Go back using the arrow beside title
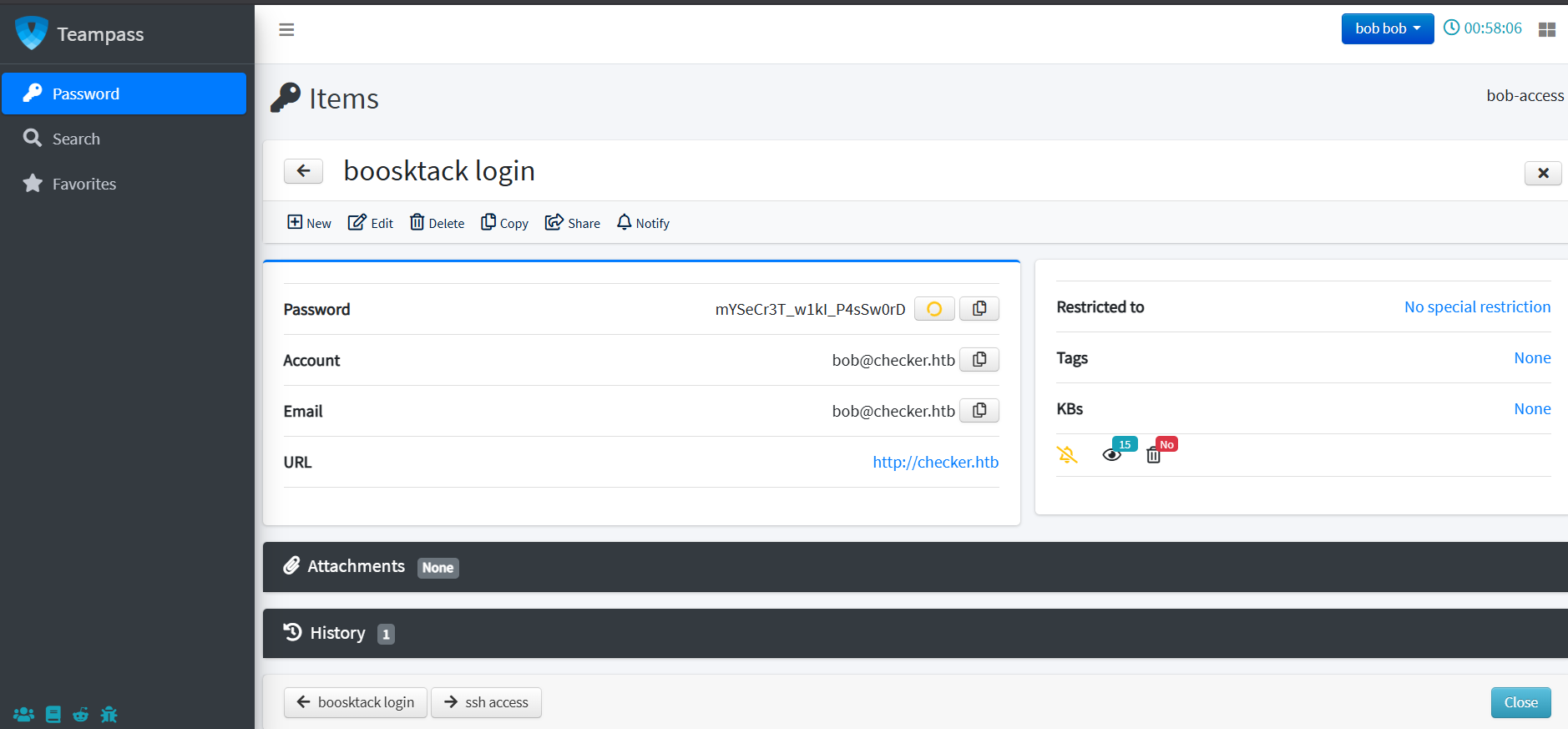Screen dimensions: 1568x729 pyautogui.click(x=303, y=171)
